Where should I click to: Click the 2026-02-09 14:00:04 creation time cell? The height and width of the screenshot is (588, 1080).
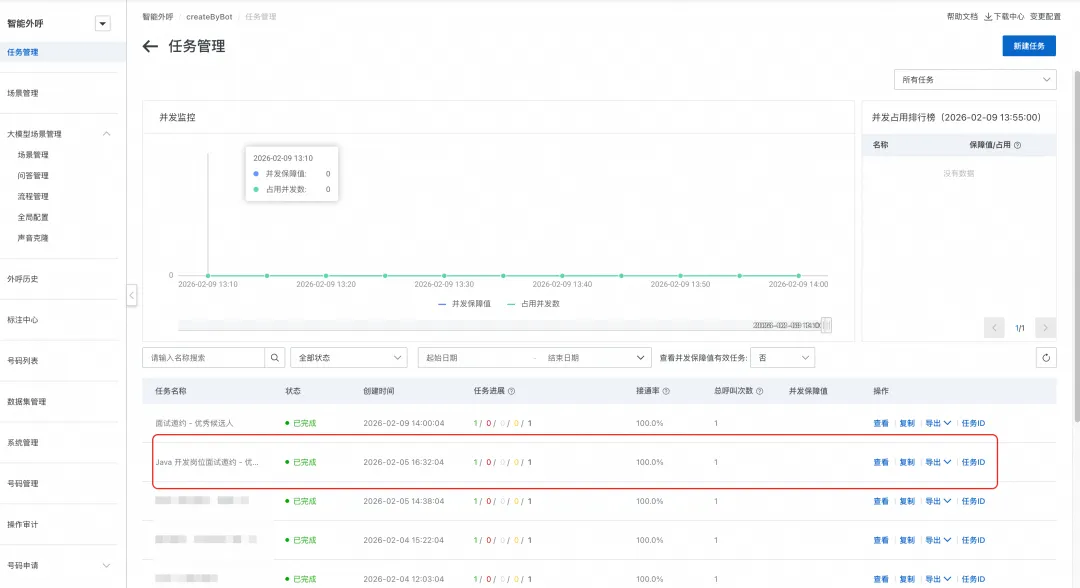(404, 423)
